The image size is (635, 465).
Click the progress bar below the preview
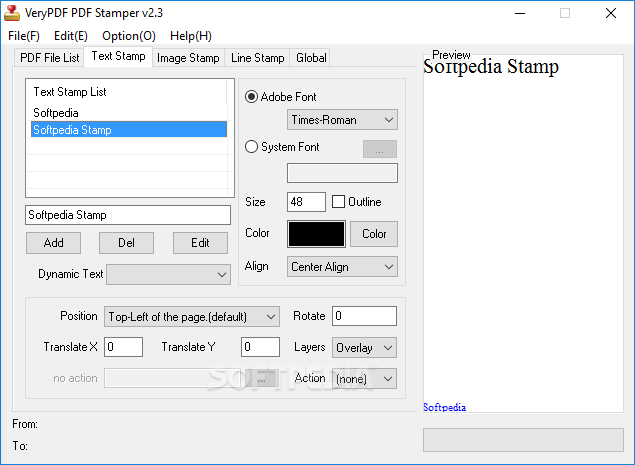click(x=523, y=440)
